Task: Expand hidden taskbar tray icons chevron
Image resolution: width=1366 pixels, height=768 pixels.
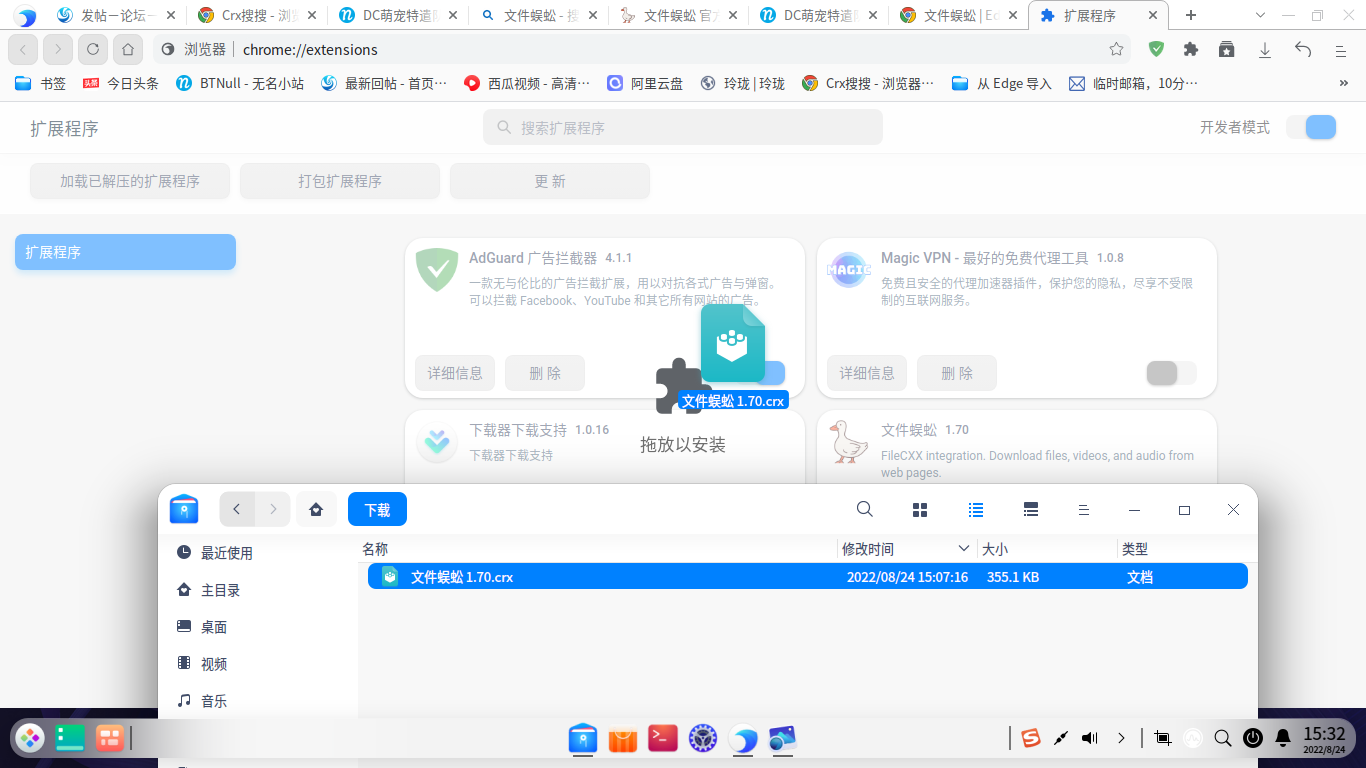Action: click(1122, 738)
